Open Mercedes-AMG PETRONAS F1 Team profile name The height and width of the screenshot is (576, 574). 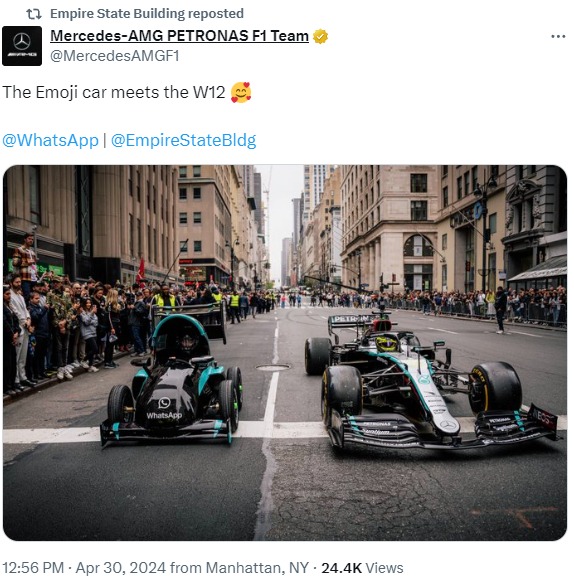click(x=179, y=36)
